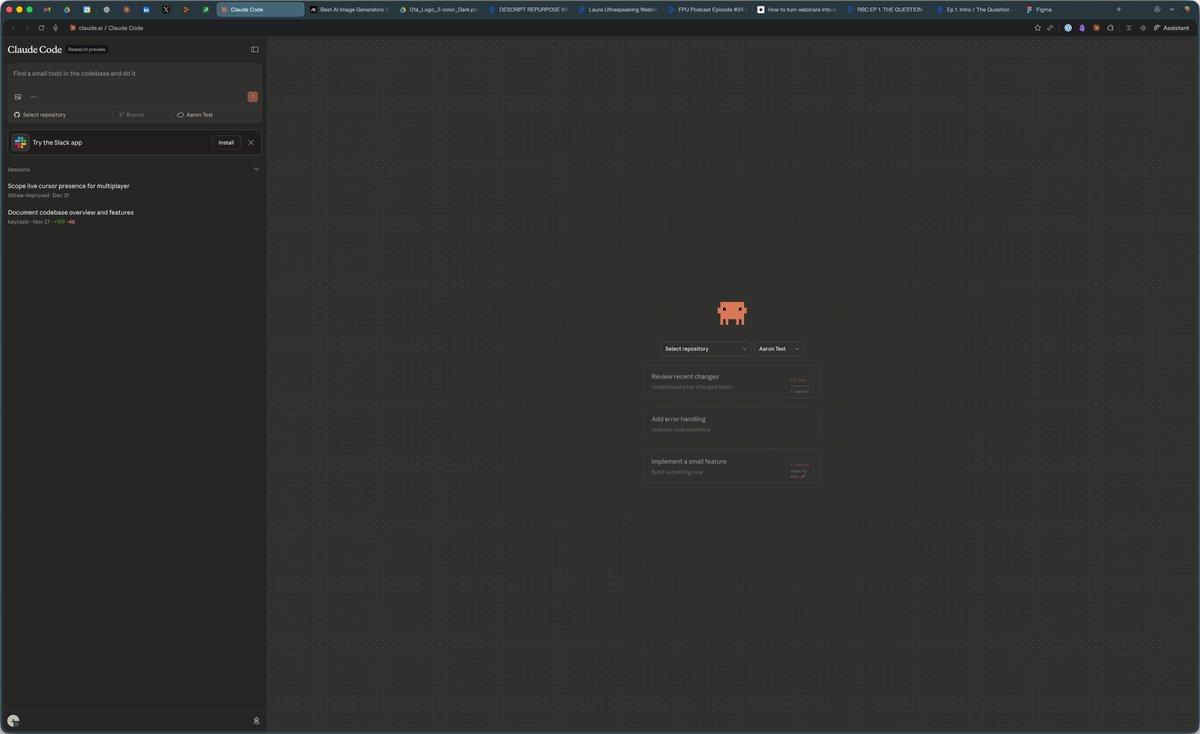Open the 'Document codebase overview and features' session

134,217
